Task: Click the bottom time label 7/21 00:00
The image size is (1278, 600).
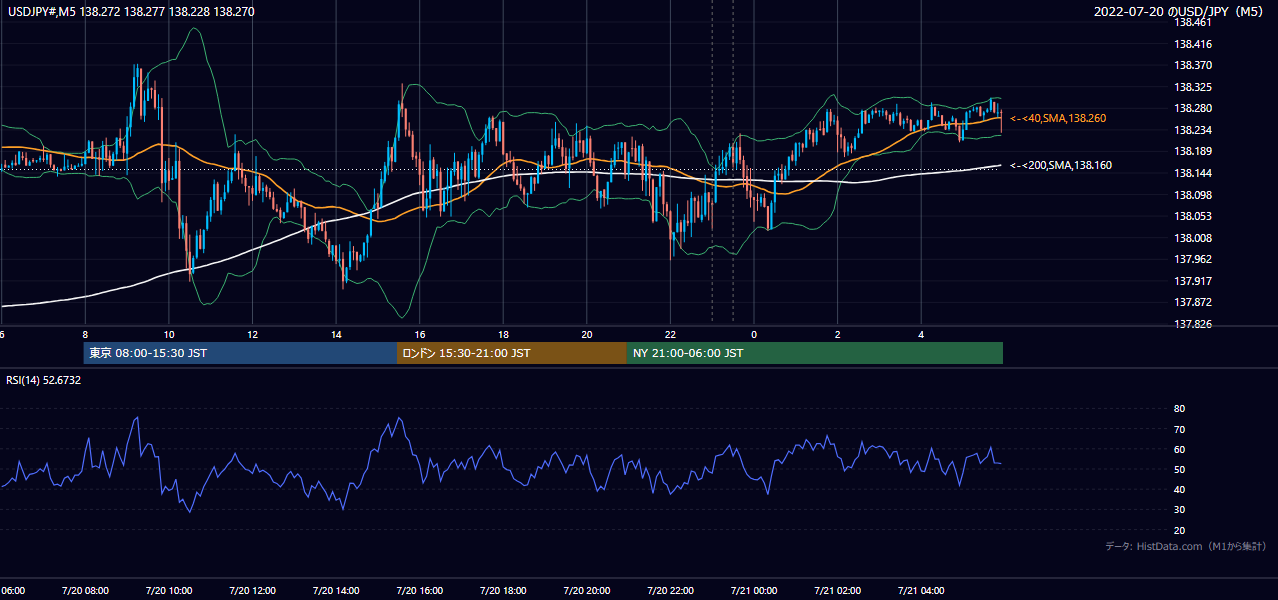Action: click(x=754, y=591)
